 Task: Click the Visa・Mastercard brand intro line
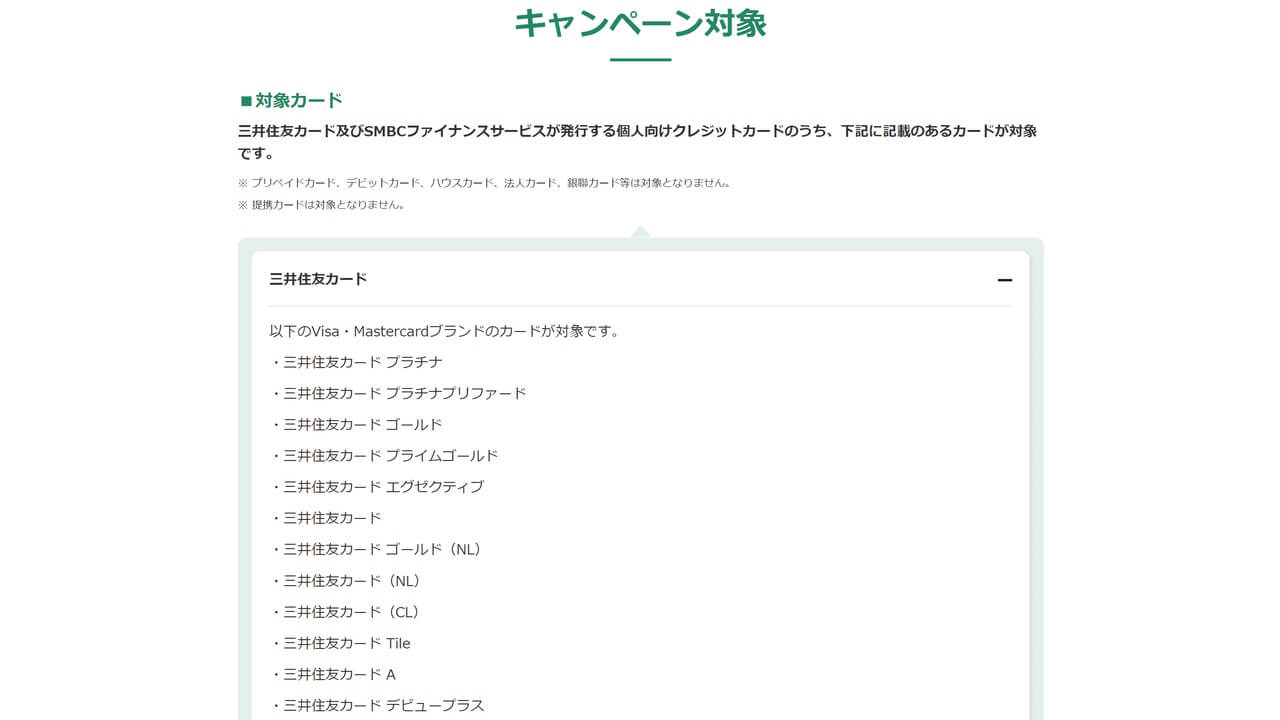[444, 331]
